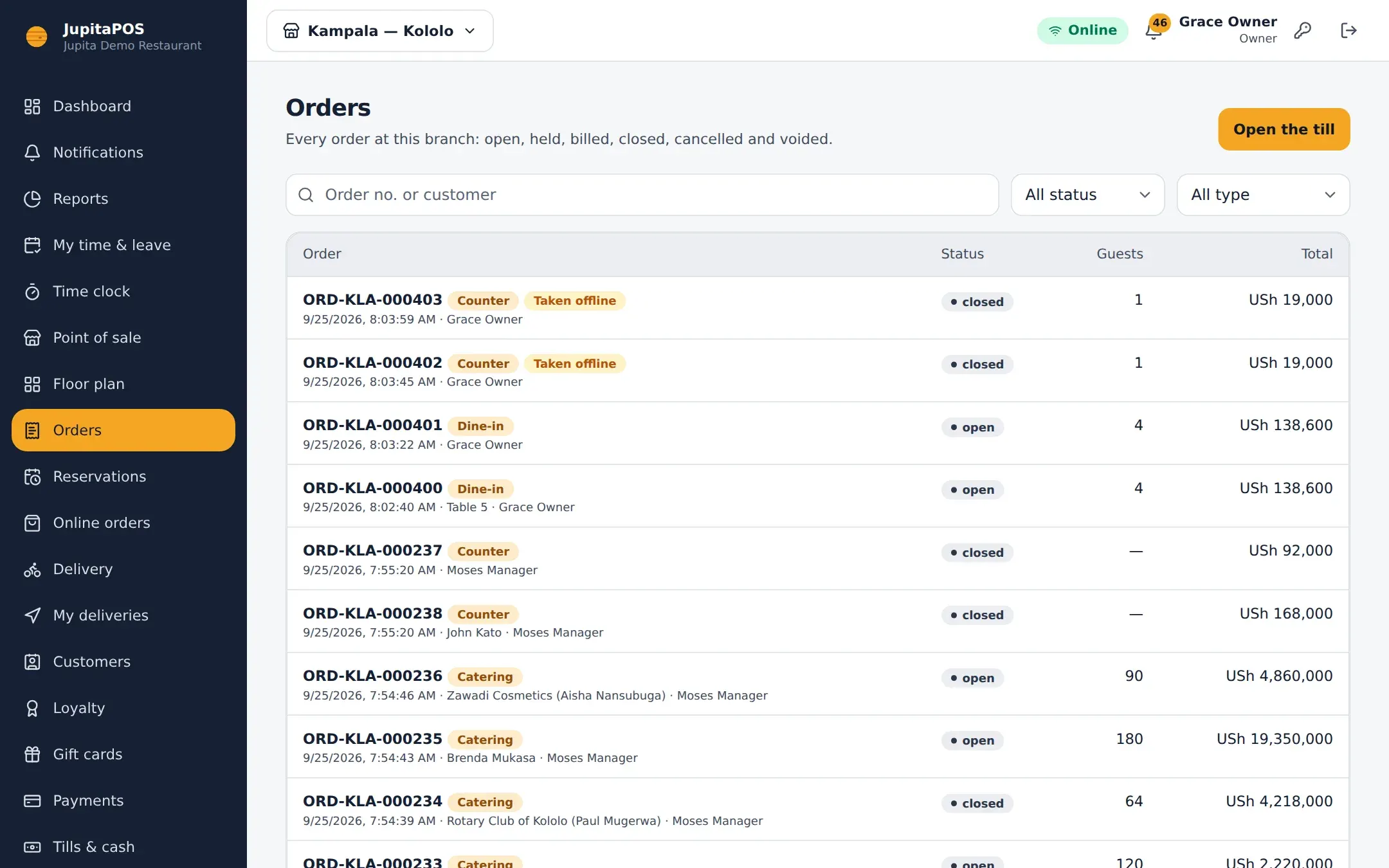Click the search magnifier icon
1389x868 pixels.
(306, 195)
